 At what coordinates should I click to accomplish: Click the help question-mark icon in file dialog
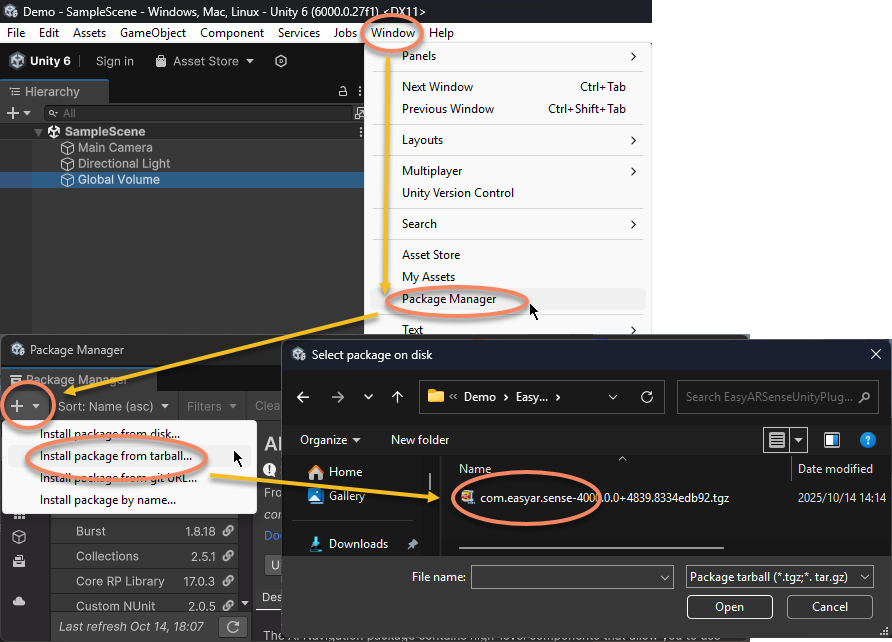pos(868,440)
